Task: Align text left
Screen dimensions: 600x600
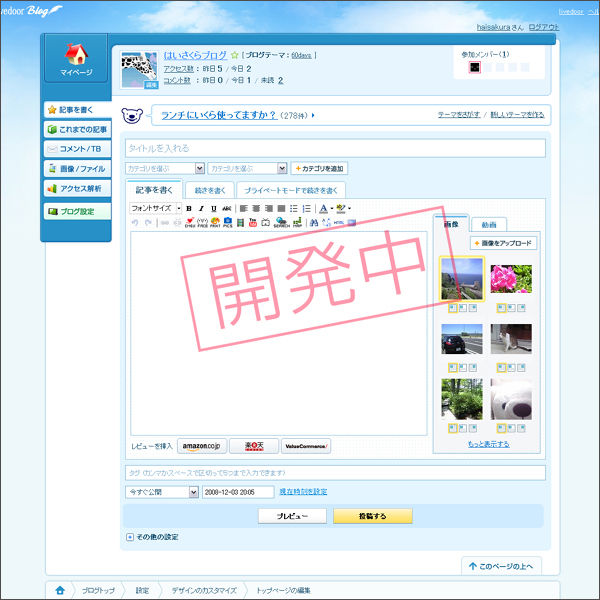Action: 244,209
